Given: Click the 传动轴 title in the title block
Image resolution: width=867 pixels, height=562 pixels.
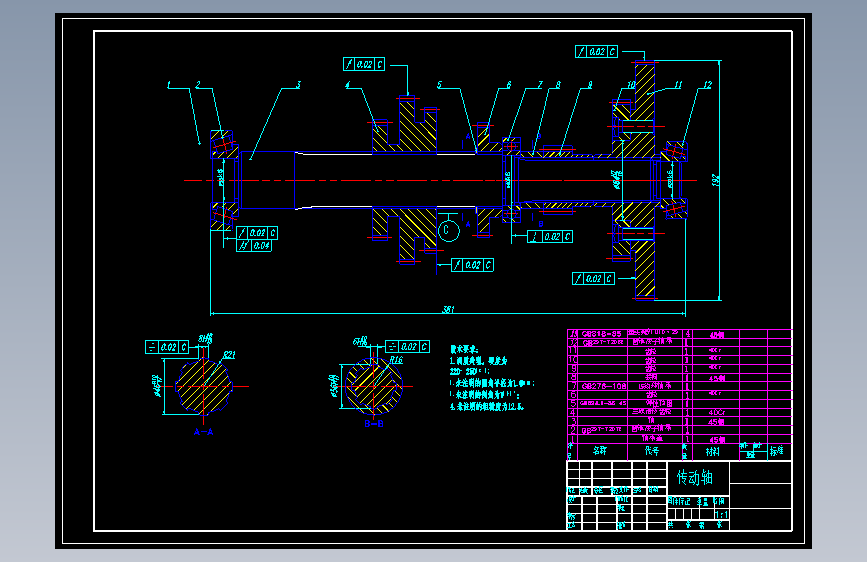Looking at the screenshot, I should 694,477.
